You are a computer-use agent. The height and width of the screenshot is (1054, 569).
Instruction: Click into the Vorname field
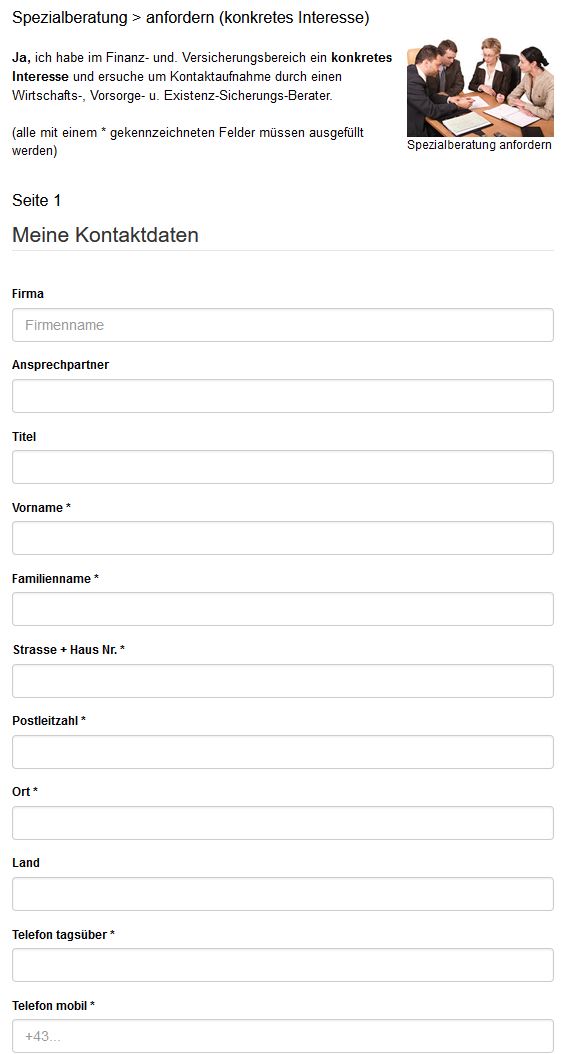coord(282,538)
